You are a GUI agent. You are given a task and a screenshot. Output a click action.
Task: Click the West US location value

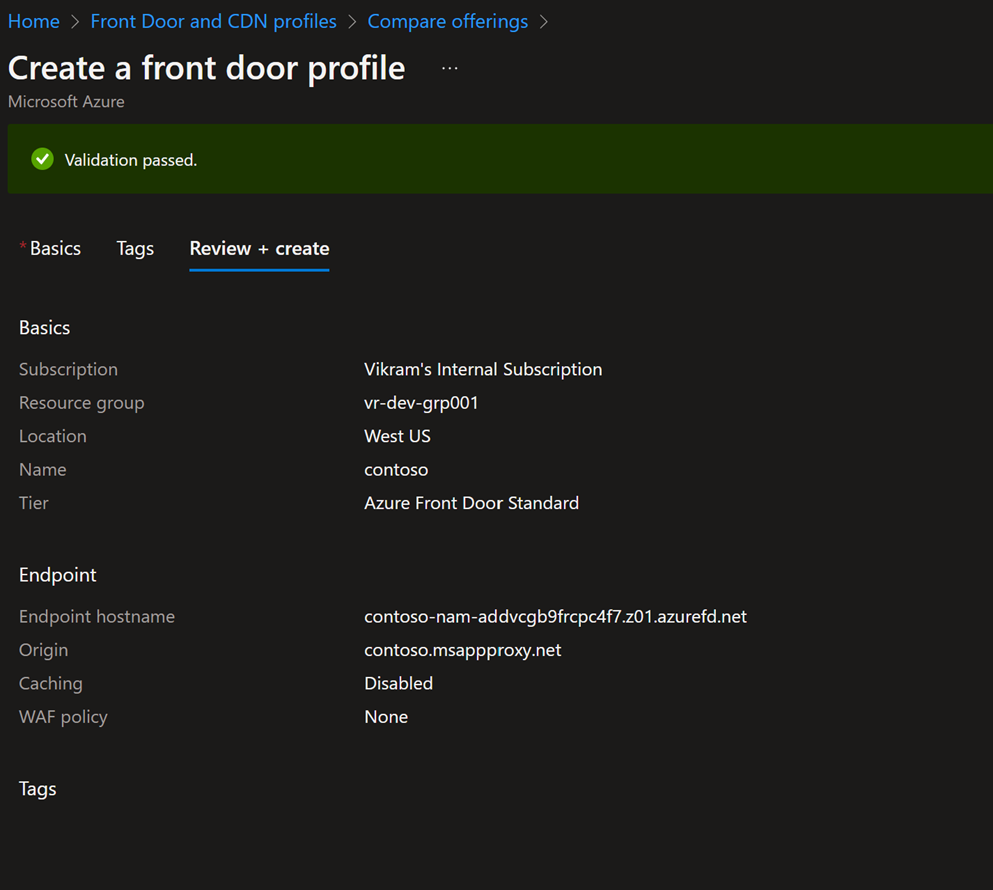[397, 436]
